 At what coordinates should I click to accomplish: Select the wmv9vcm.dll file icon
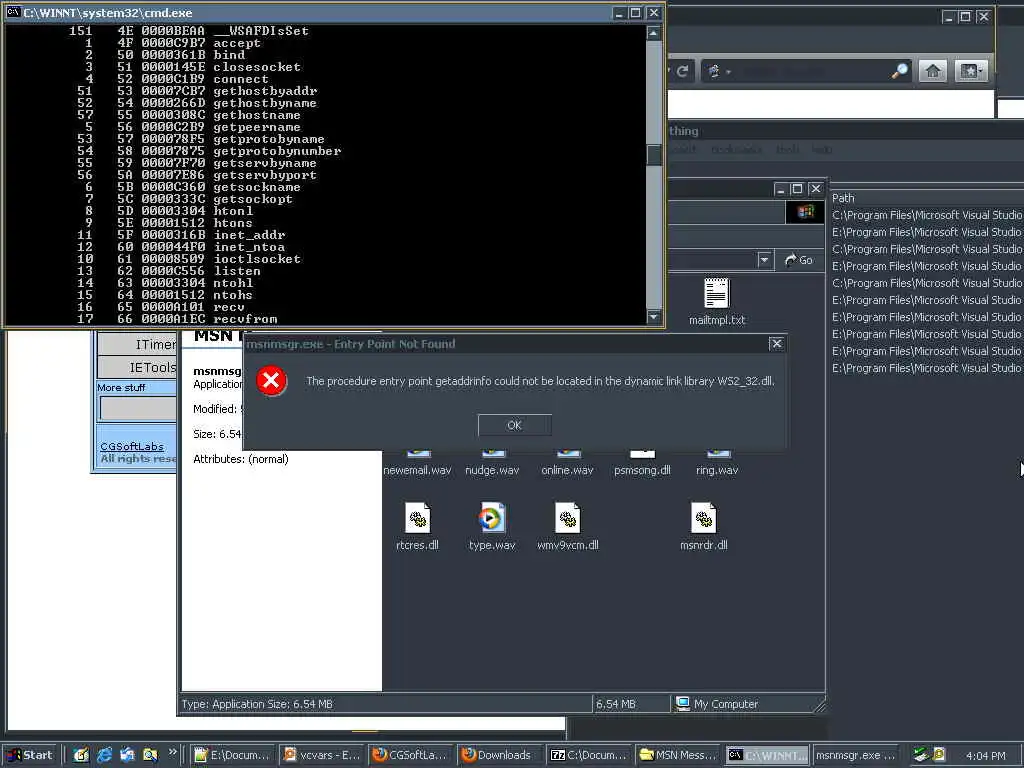(568, 519)
